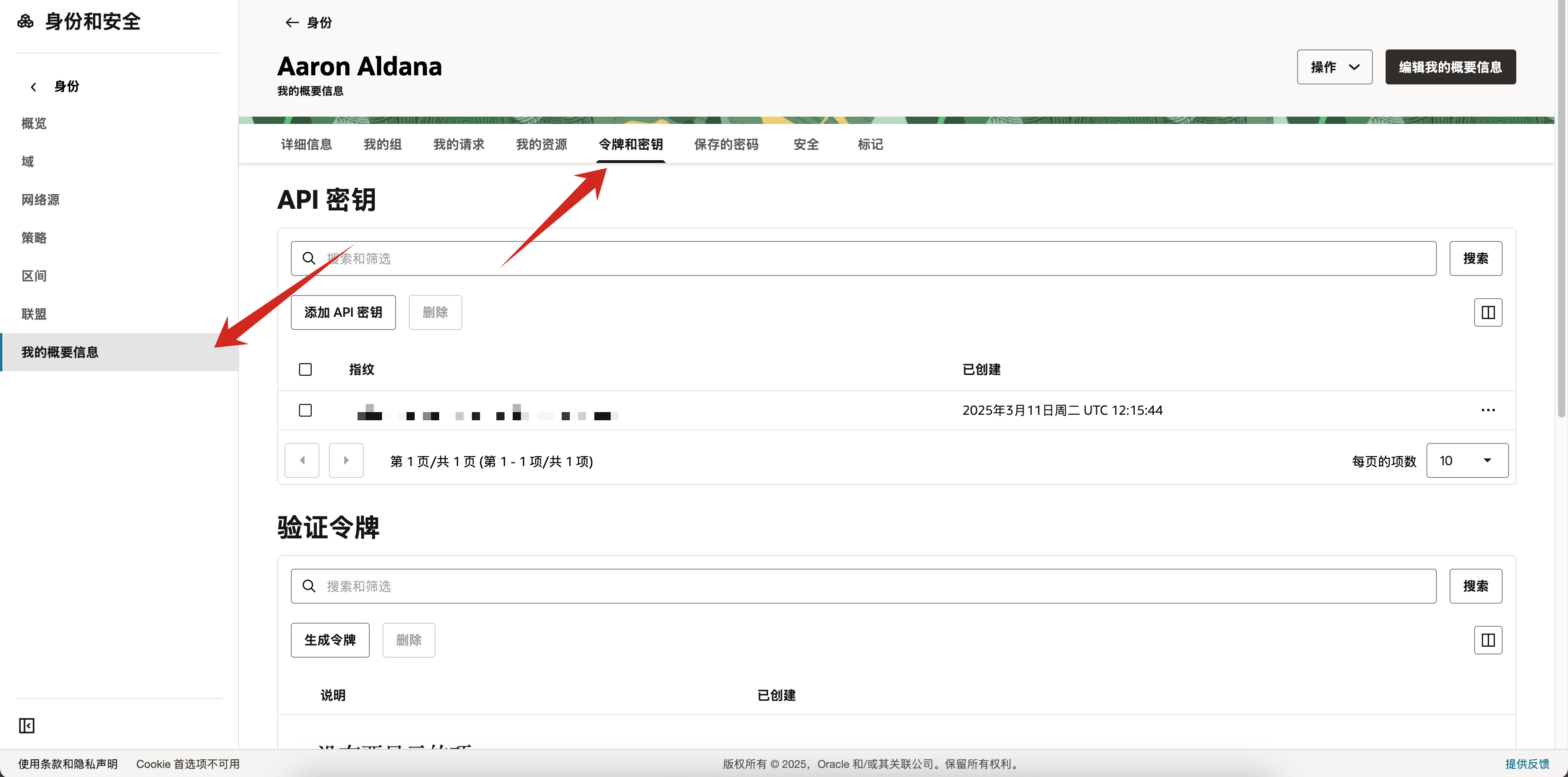The width and height of the screenshot is (1568, 777).
Task: Click the 生成令牌 button
Action: (x=329, y=640)
